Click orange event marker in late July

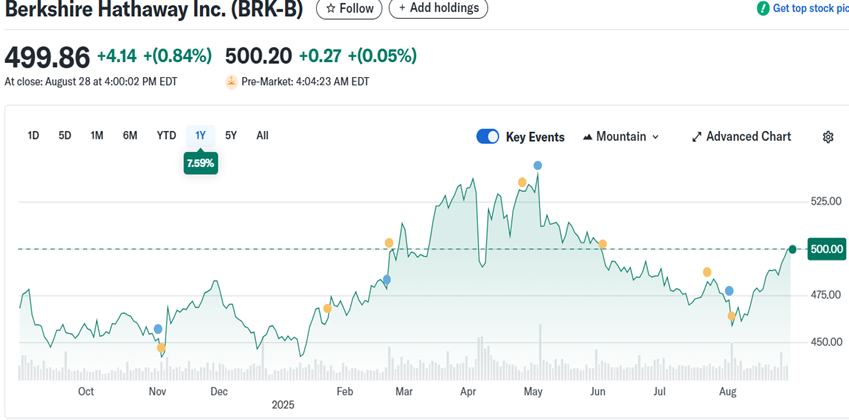[x=707, y=272]
